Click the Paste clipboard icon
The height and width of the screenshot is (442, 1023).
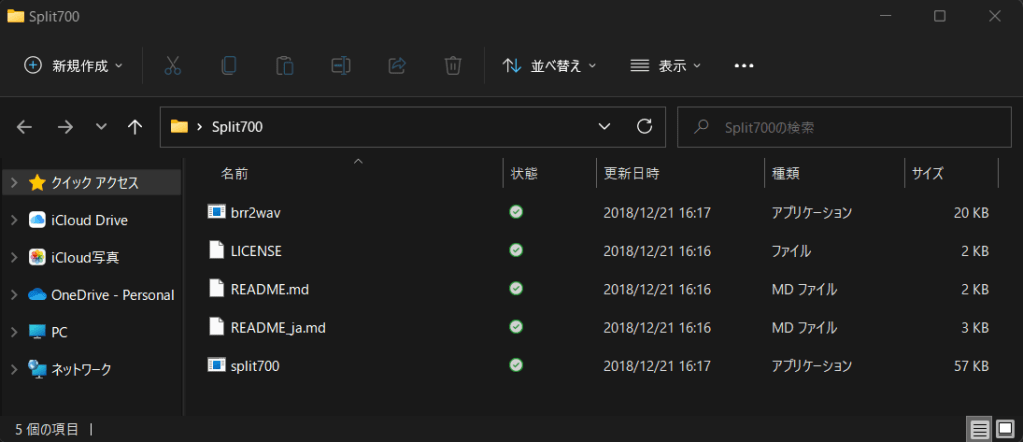pyautogui.click(x=284, y=66)
